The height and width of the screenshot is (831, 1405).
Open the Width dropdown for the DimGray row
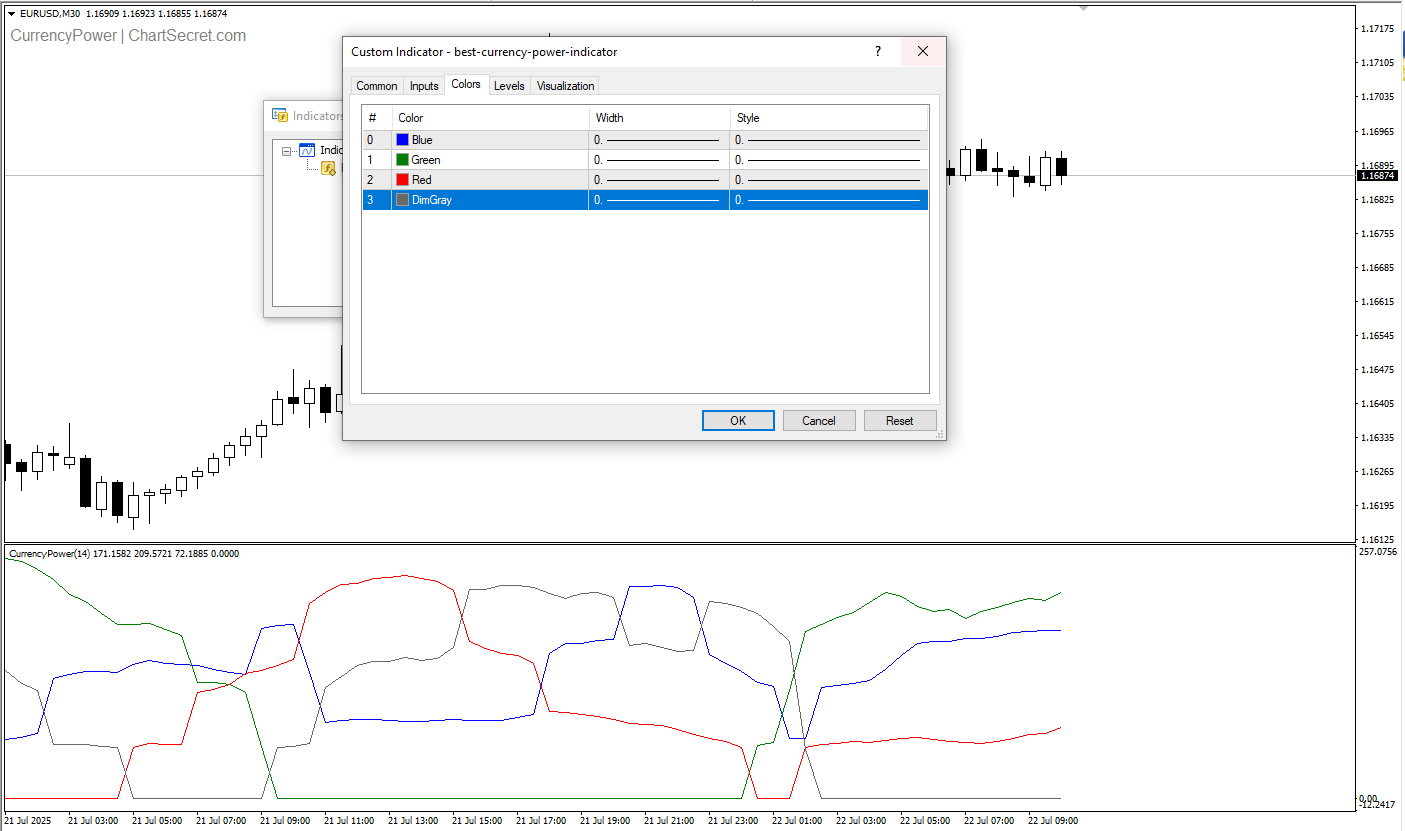click(x=659, y=200)
